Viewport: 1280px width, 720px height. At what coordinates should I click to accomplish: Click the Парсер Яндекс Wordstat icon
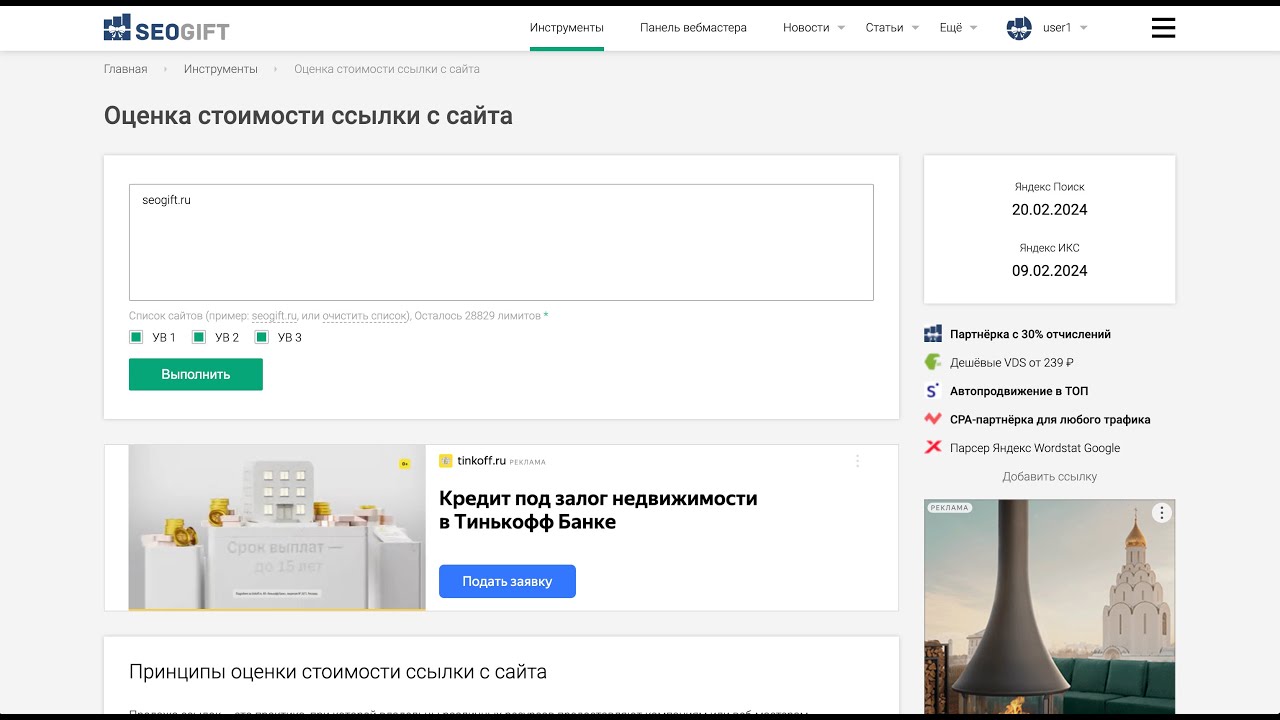click(x=933, y=448)
